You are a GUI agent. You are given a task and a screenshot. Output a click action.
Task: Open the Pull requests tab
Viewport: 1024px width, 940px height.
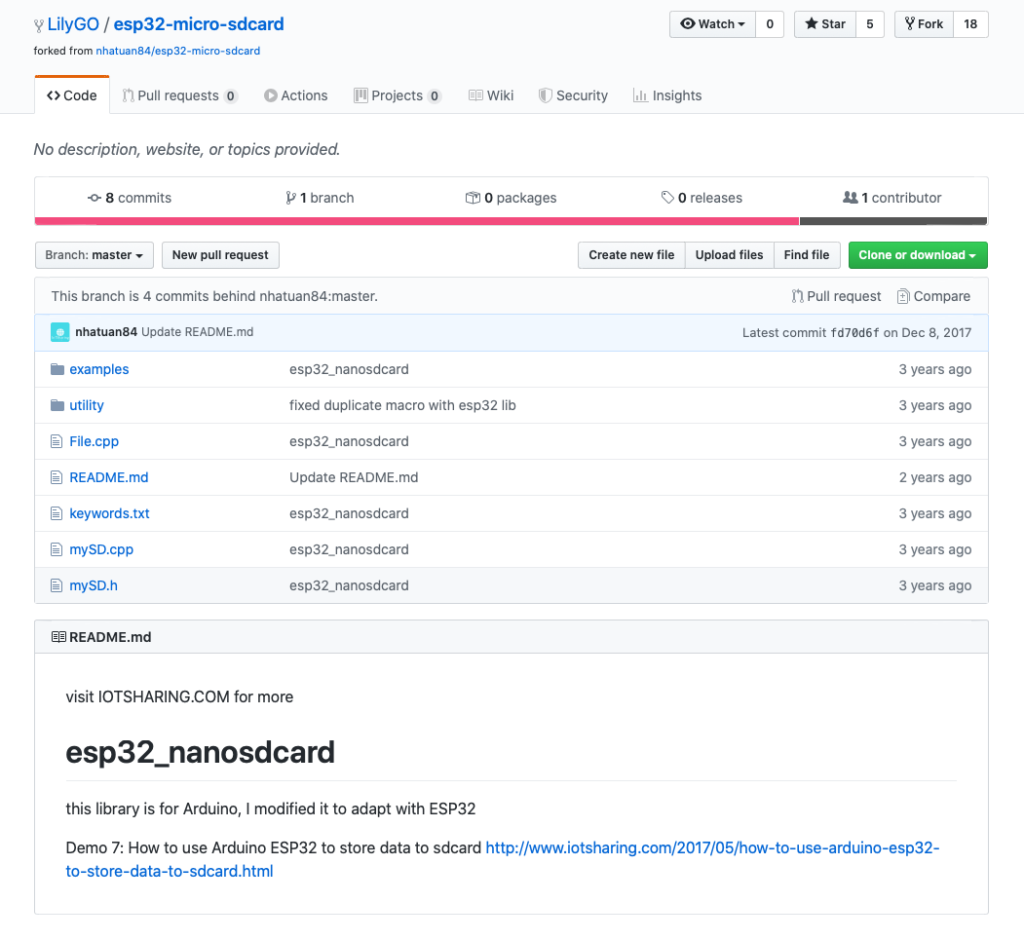click(180, 95)
